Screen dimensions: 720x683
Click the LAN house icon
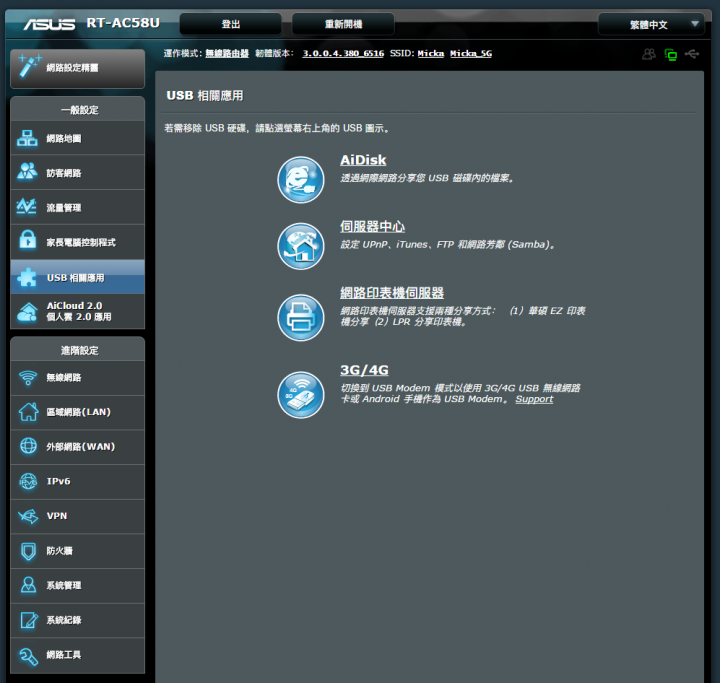(28, 412)
